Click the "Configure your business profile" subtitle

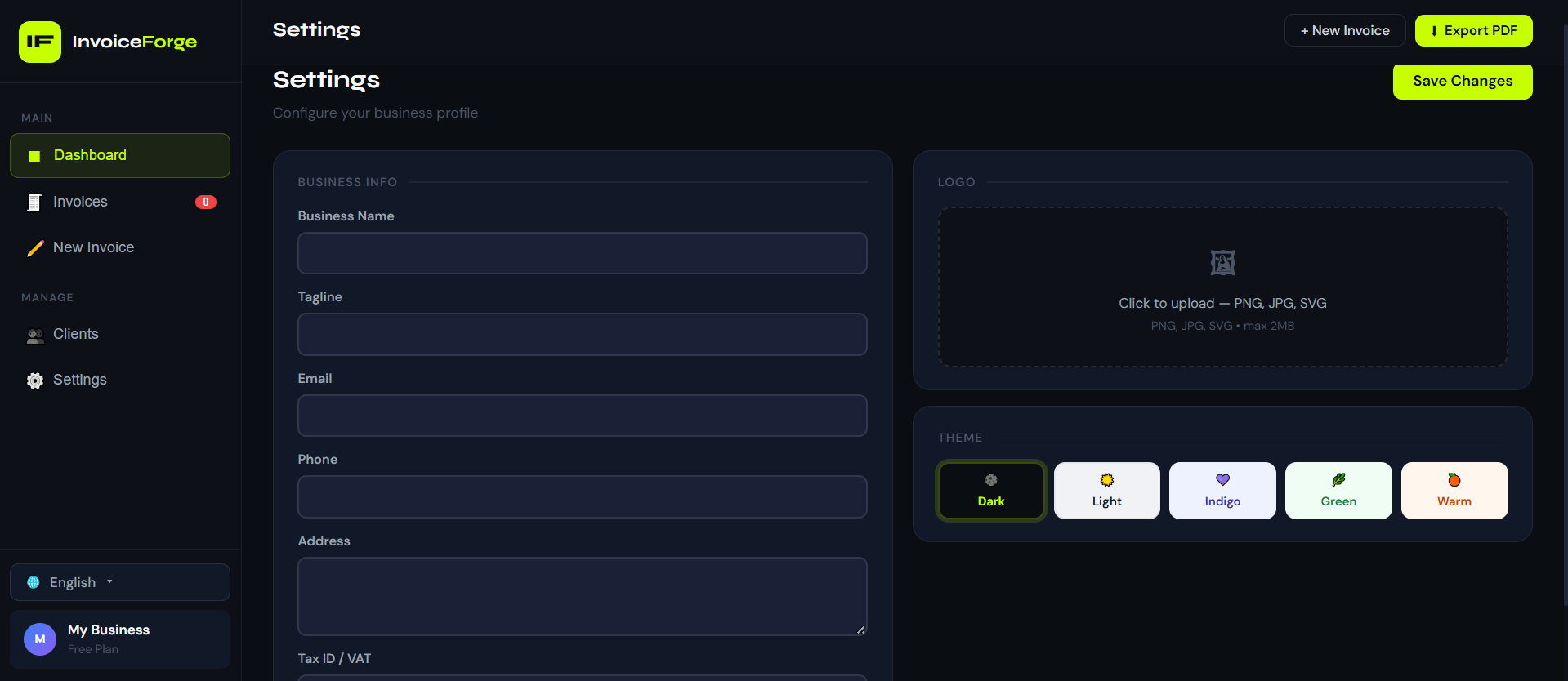376,113
